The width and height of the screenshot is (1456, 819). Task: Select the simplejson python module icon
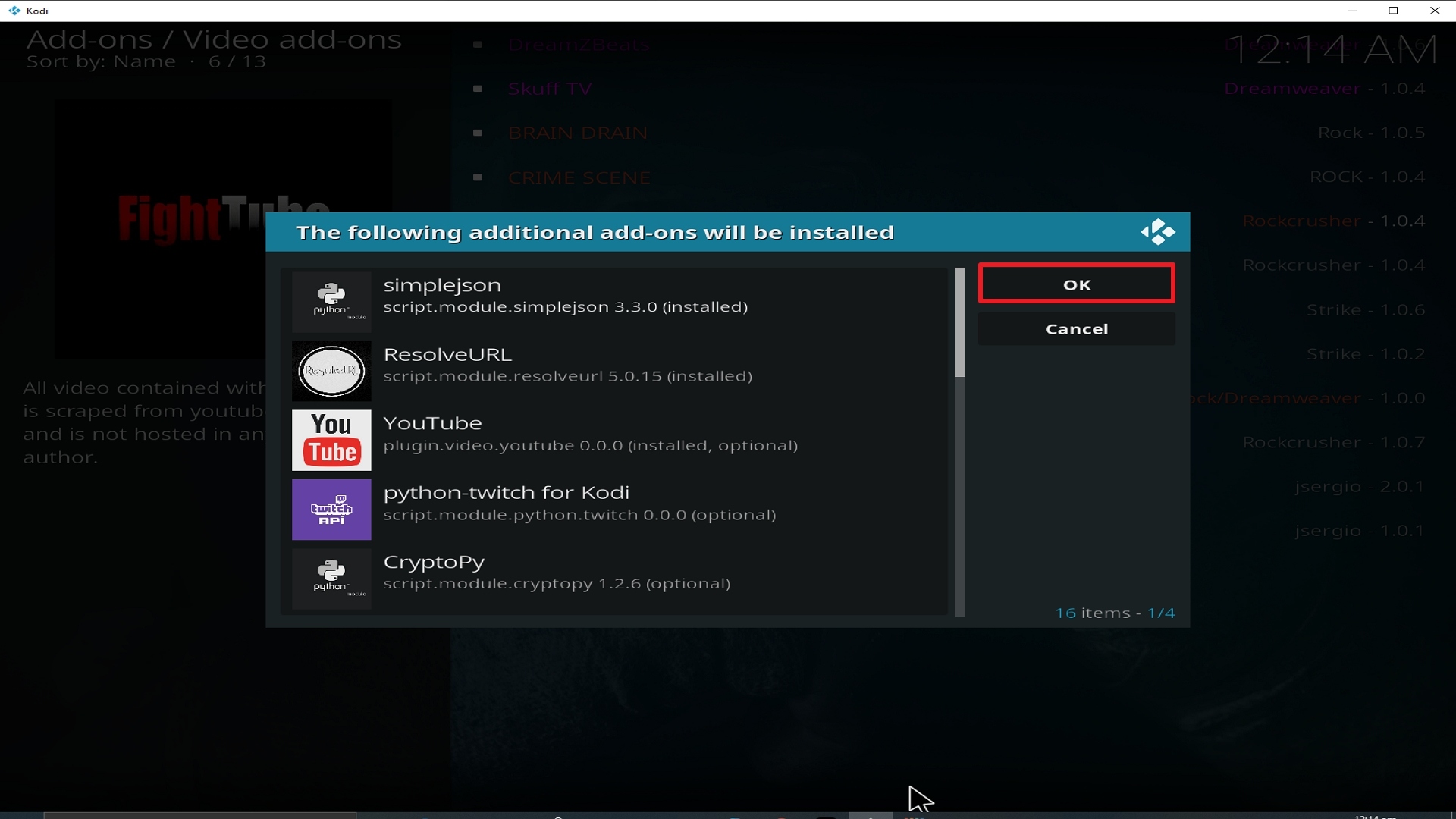tap(331, 302)
